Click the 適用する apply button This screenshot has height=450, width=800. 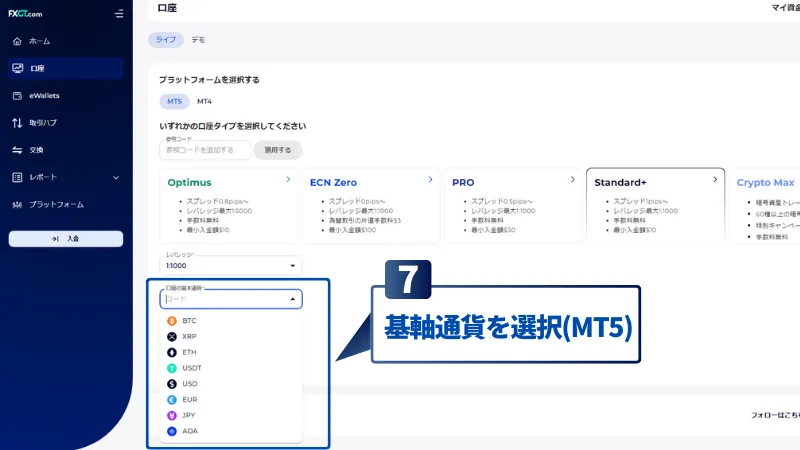pyautogui.click(x=278, y=150)
